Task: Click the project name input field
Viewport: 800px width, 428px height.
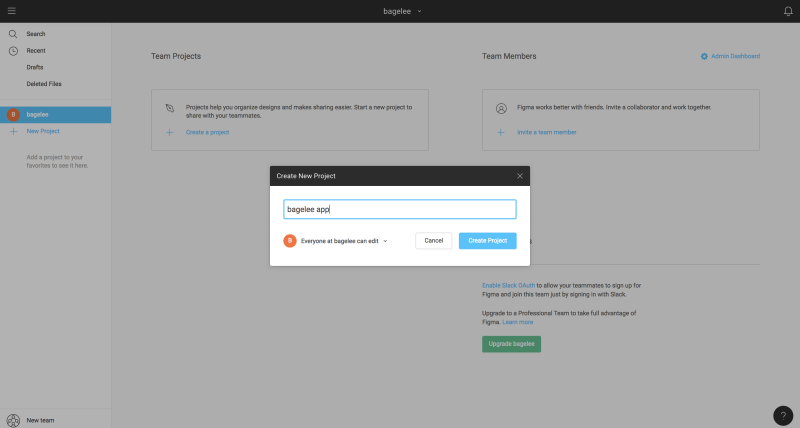Action: click(399, 210)
